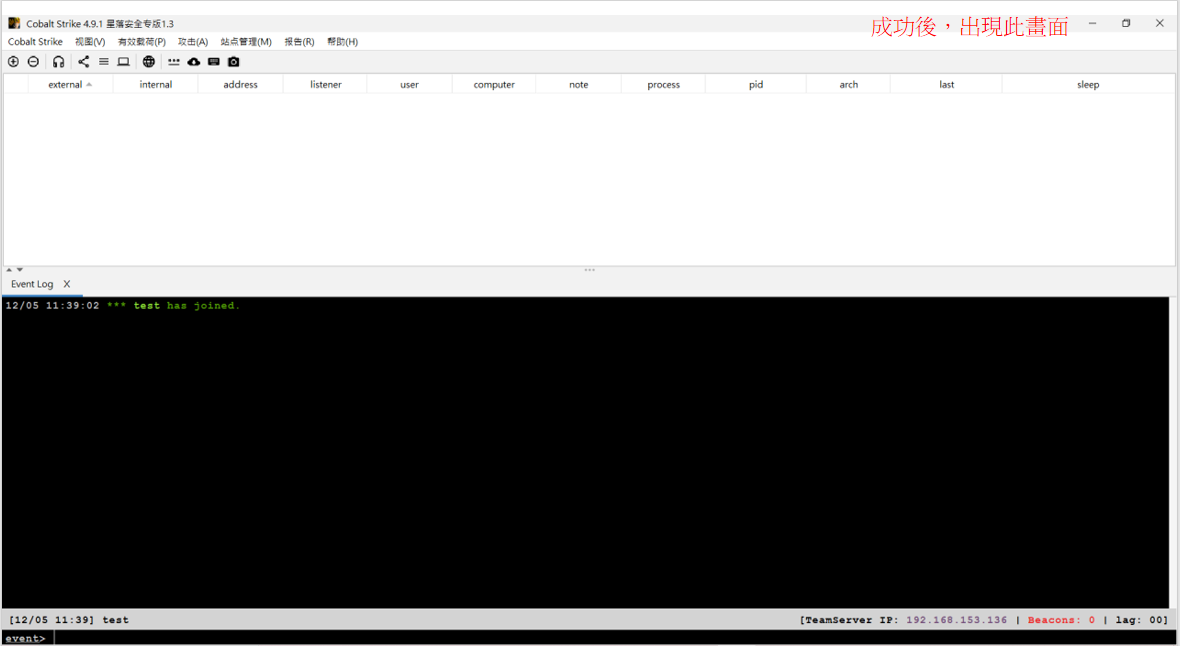This screenshot has height=646, width=1180.
Task: Click the TeamServer IP 192.168.153.136 text
Action: tap(903, 620)
